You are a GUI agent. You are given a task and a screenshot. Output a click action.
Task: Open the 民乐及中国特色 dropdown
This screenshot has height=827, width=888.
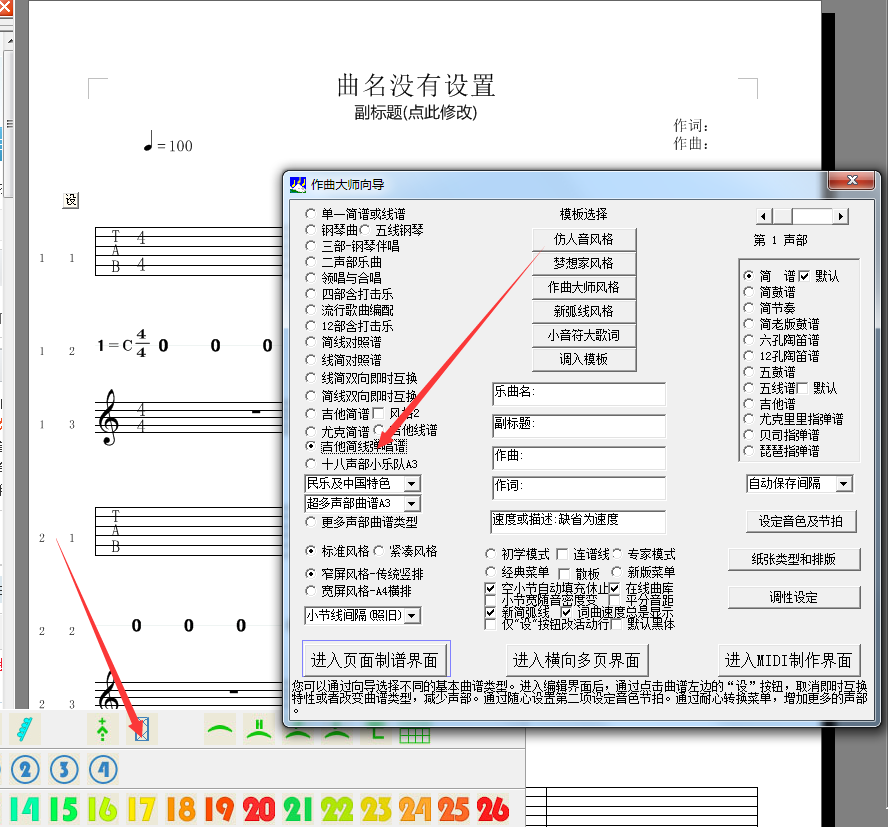(x=412, y=484)
